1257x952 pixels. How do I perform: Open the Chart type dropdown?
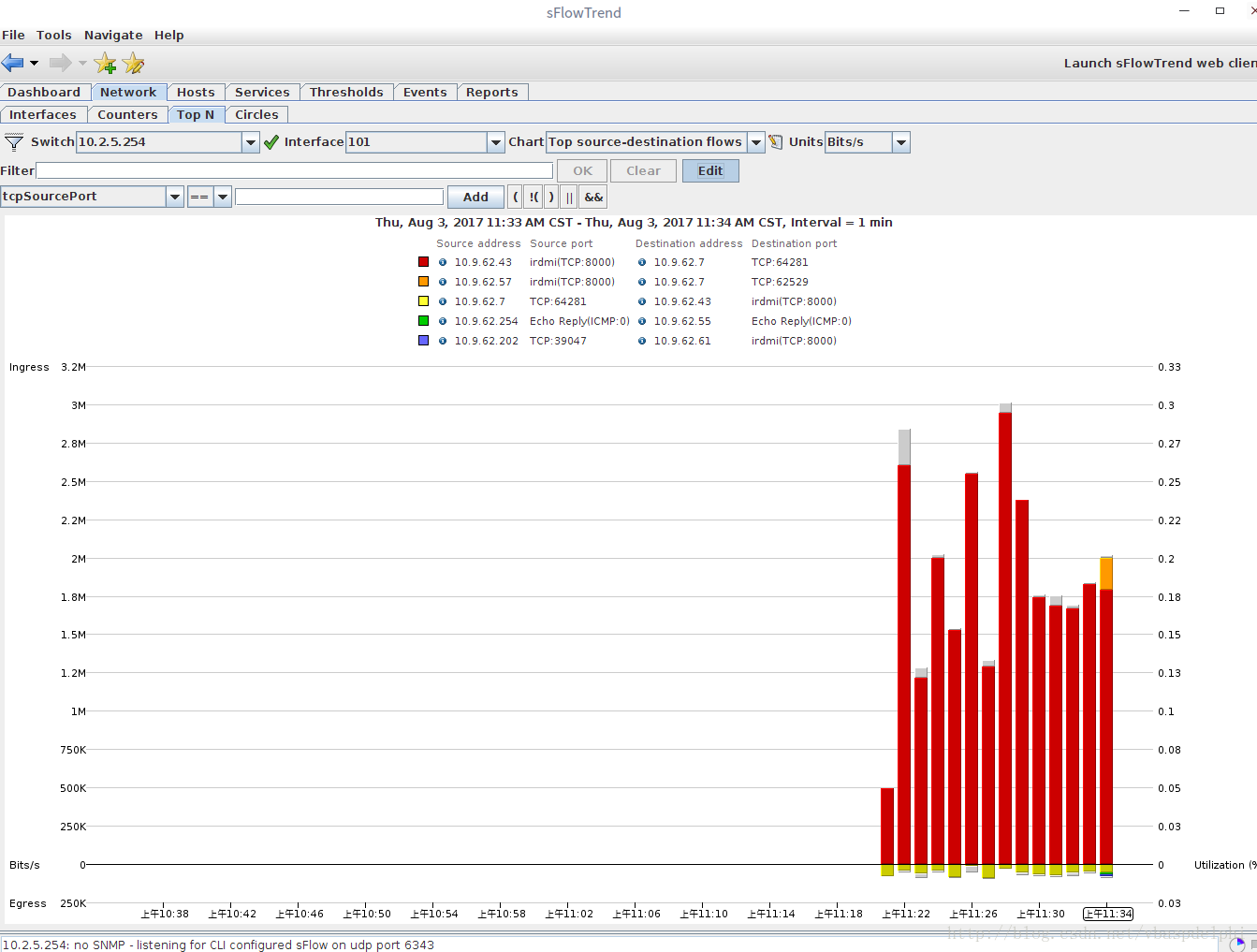(x=756, y=142)
